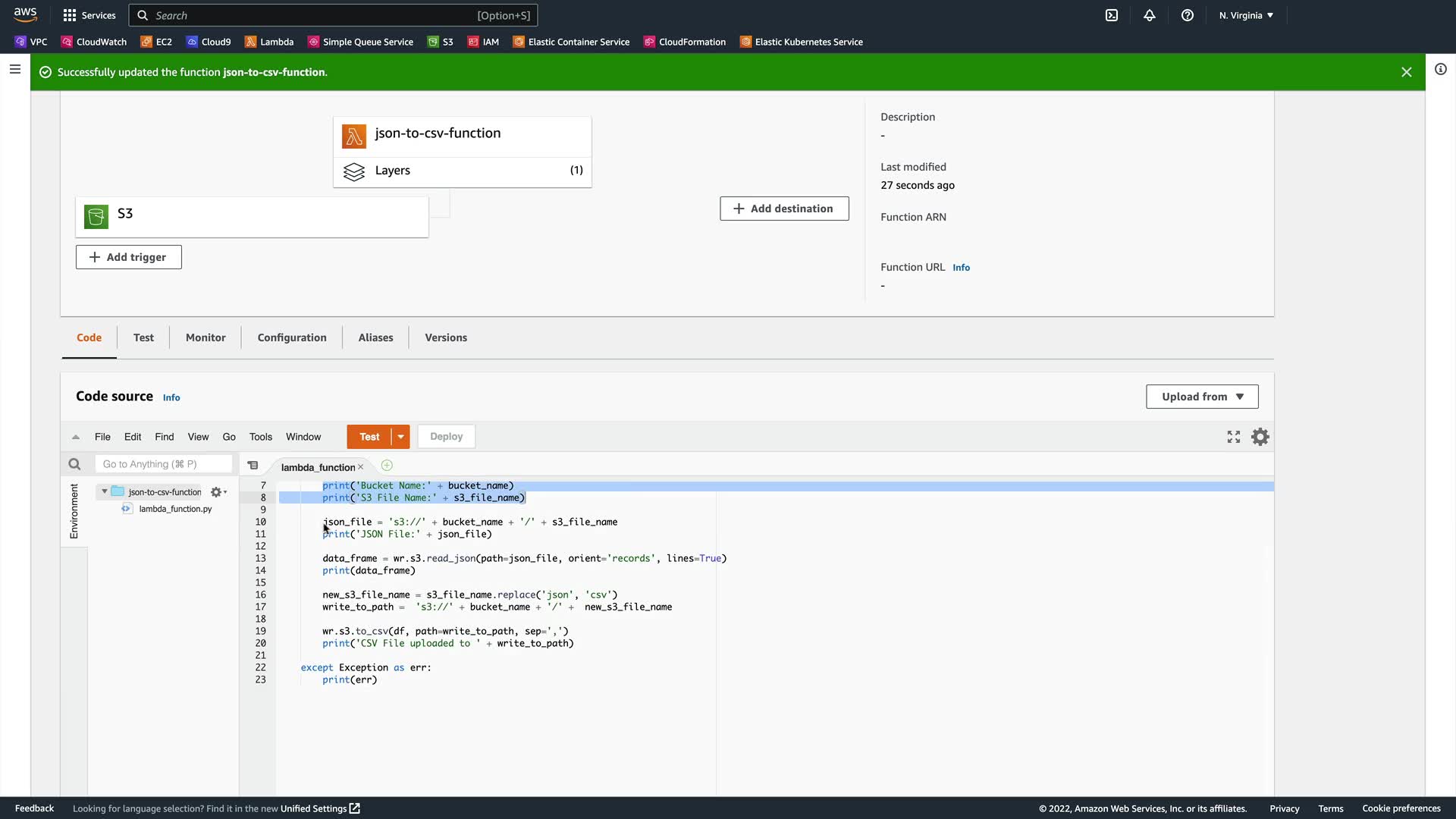1456x819 pixels.
Task: Click the Add destination button
Action: tap(784, 209)
